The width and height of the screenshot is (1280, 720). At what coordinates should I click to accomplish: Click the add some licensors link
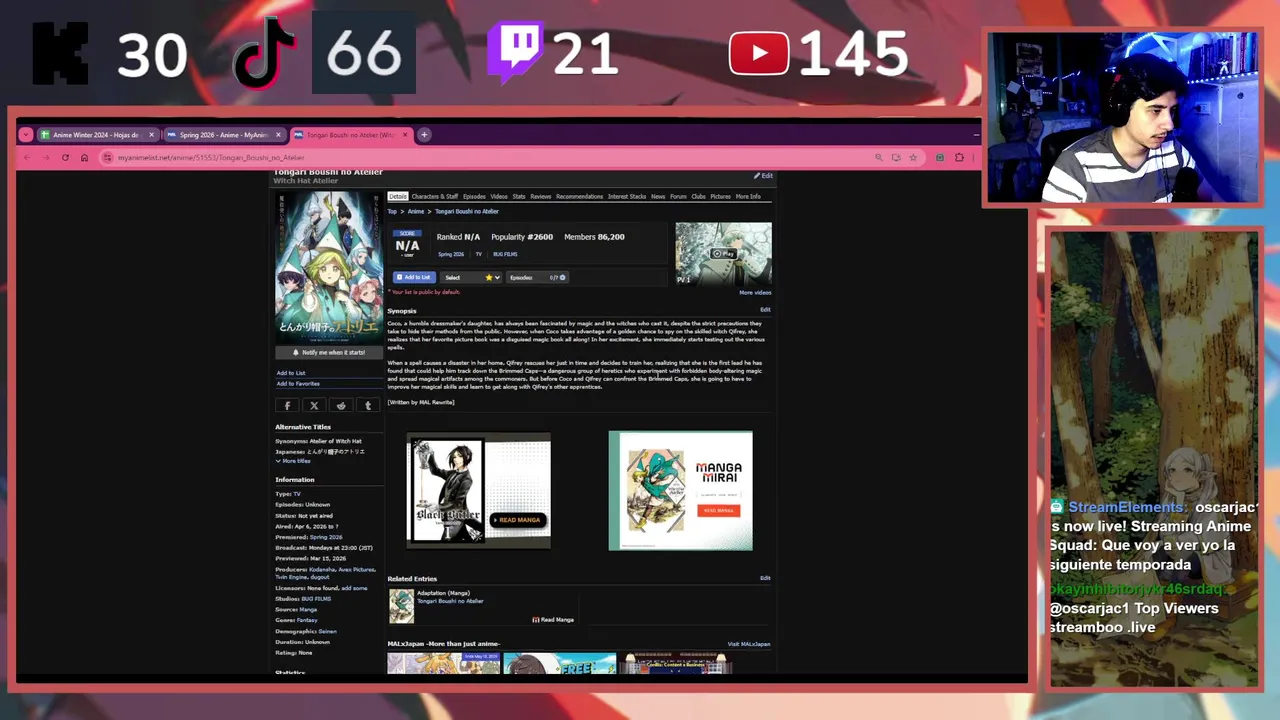354,588
